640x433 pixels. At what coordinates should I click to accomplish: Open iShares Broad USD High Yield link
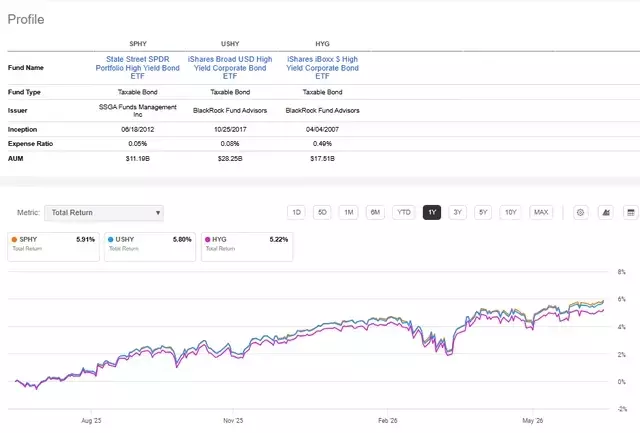coord(230,68)
